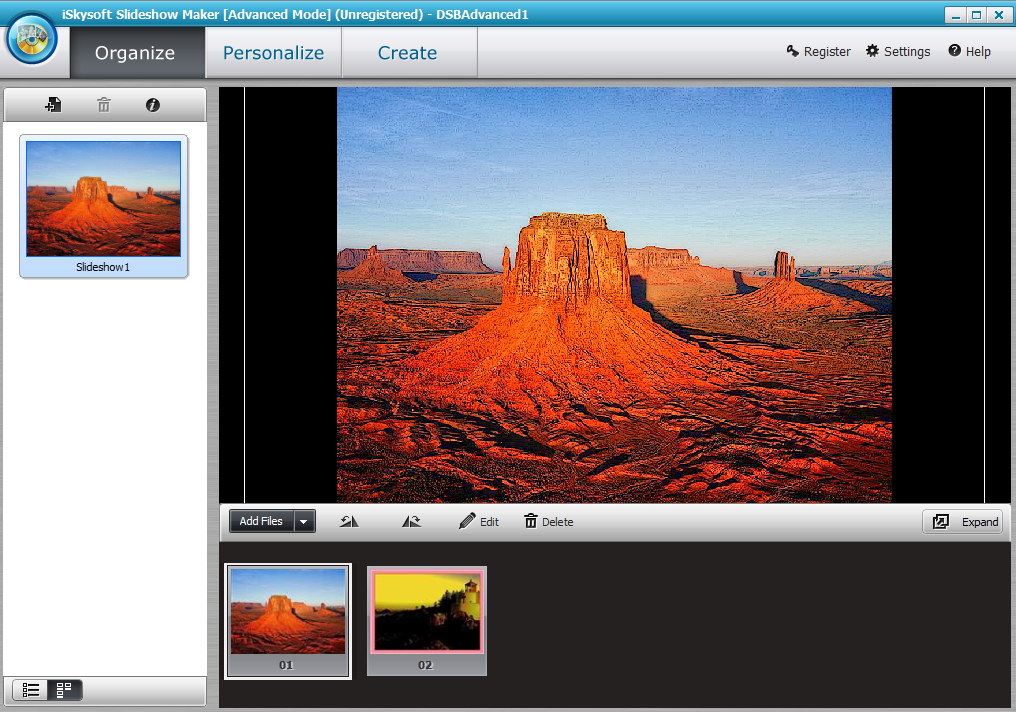This screenshot has height=712, width=1016.
Task: Click the trash icon to delete slideshow
Action: [x=103, y=104]
